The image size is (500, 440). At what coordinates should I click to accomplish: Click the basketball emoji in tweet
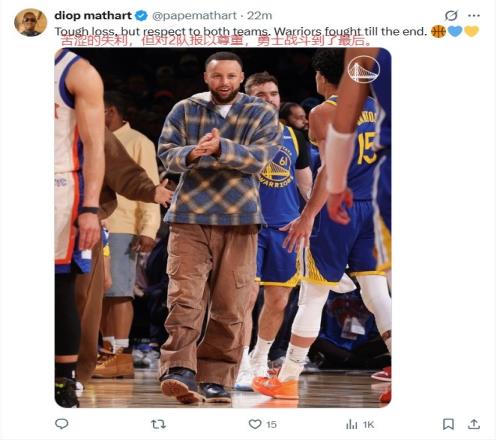tap(438, 32)
